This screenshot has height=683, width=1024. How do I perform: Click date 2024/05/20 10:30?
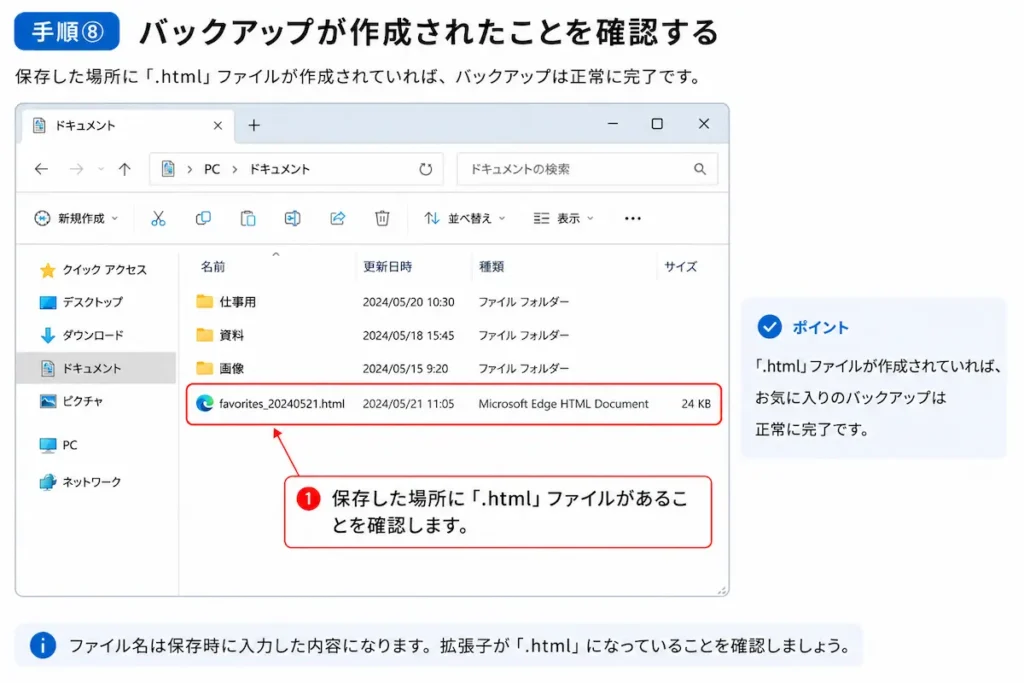pyautogui.click(x=408, y=302)
